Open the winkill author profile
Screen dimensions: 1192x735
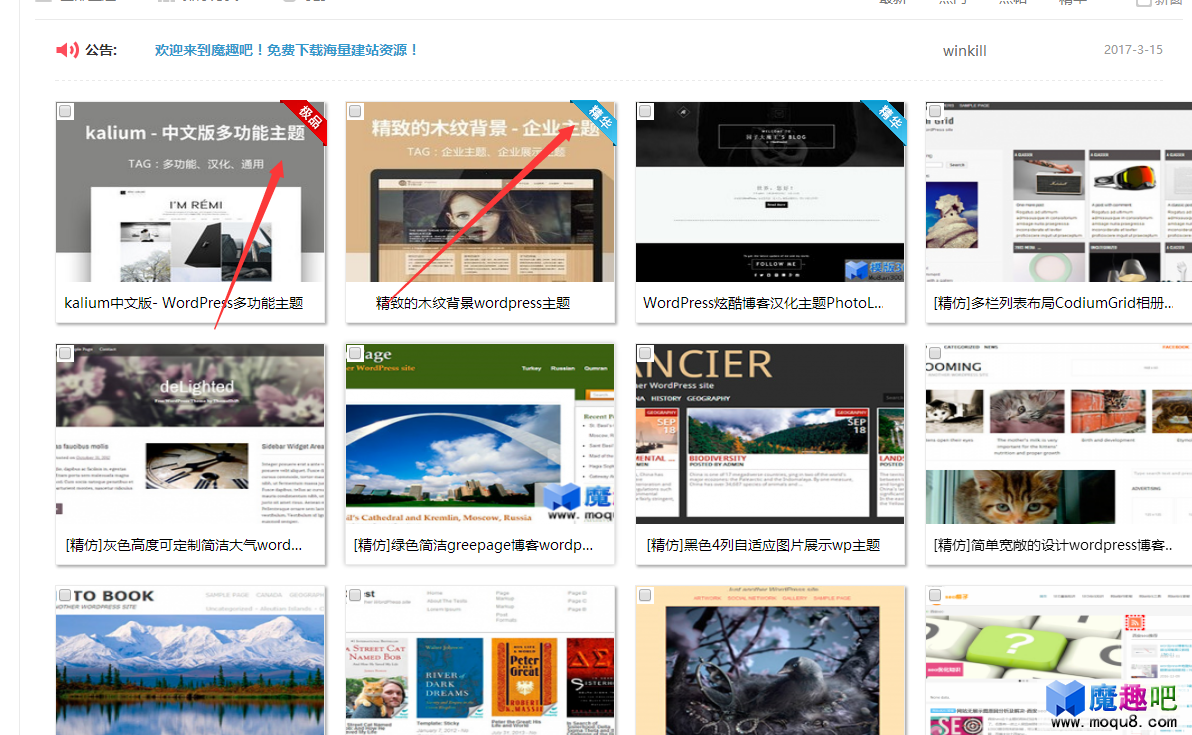965,51
